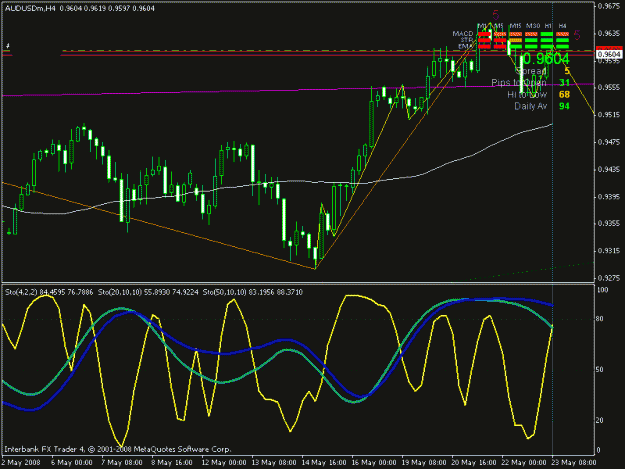Click the 16 May 00:00 time label

[x=374, y=462]
